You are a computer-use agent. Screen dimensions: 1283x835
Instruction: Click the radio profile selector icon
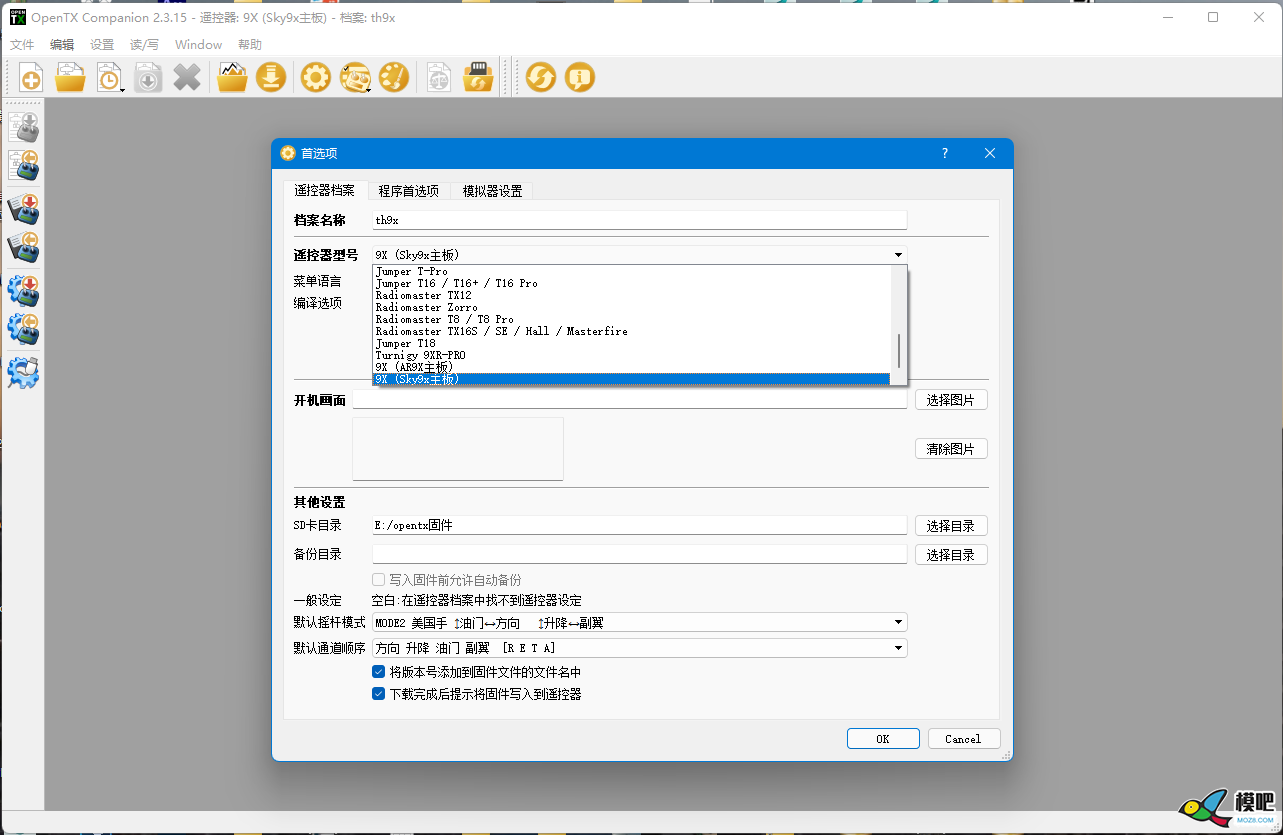354,78
